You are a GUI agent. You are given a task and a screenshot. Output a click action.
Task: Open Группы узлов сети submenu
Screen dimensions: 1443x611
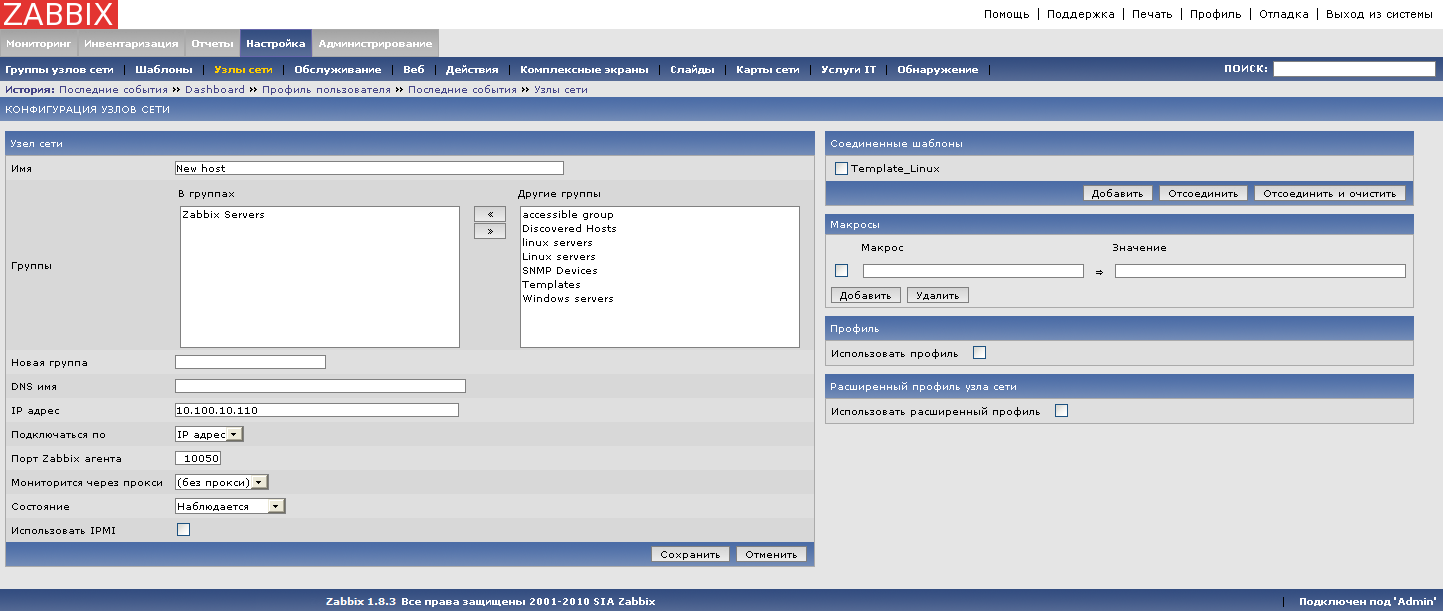click(x=59, y=70)
